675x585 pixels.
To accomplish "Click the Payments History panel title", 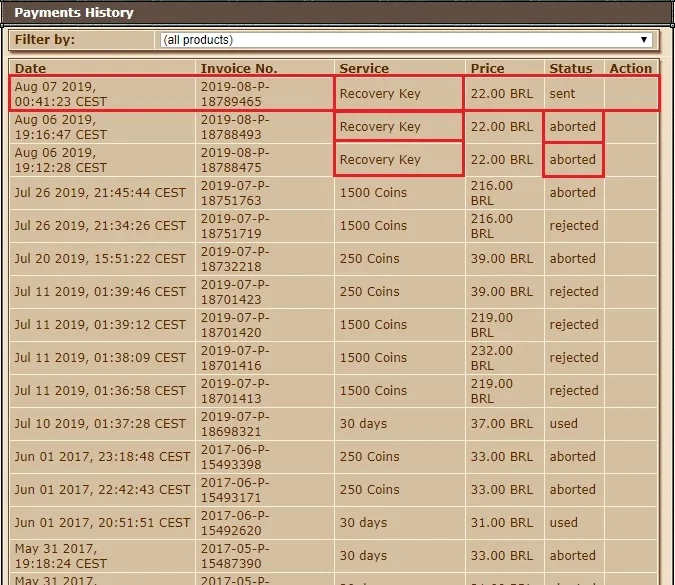I will click(x=74, y=12).
